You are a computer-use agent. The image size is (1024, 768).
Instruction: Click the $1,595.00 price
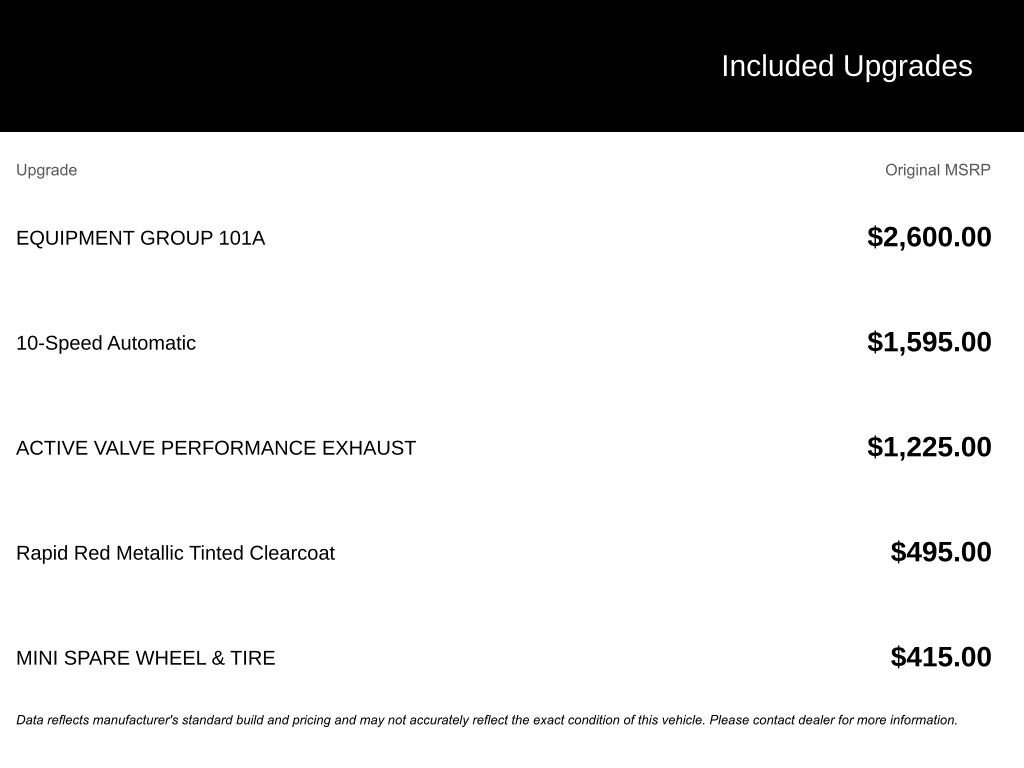tap(929, 342)
